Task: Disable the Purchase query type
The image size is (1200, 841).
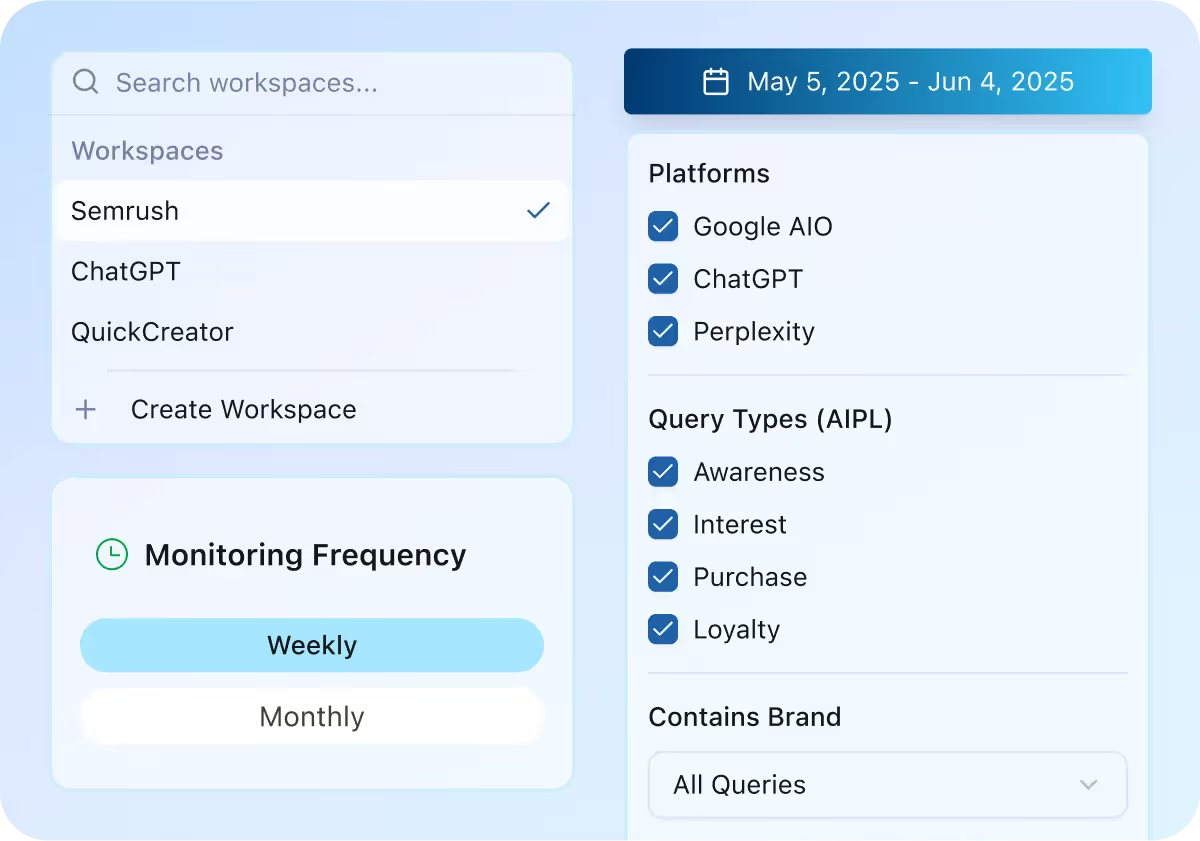Action: click(663, 577)
